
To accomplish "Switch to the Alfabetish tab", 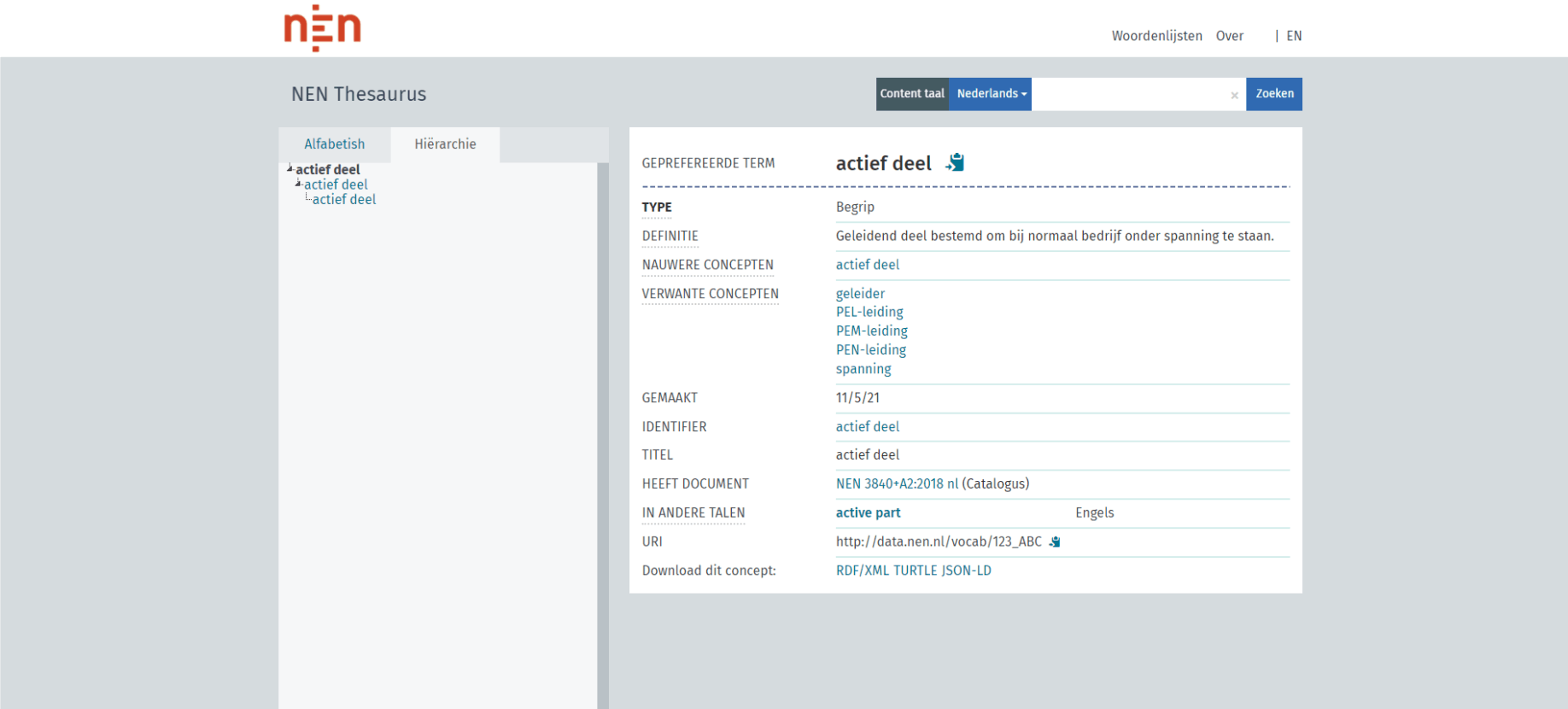I will point(335,144).
